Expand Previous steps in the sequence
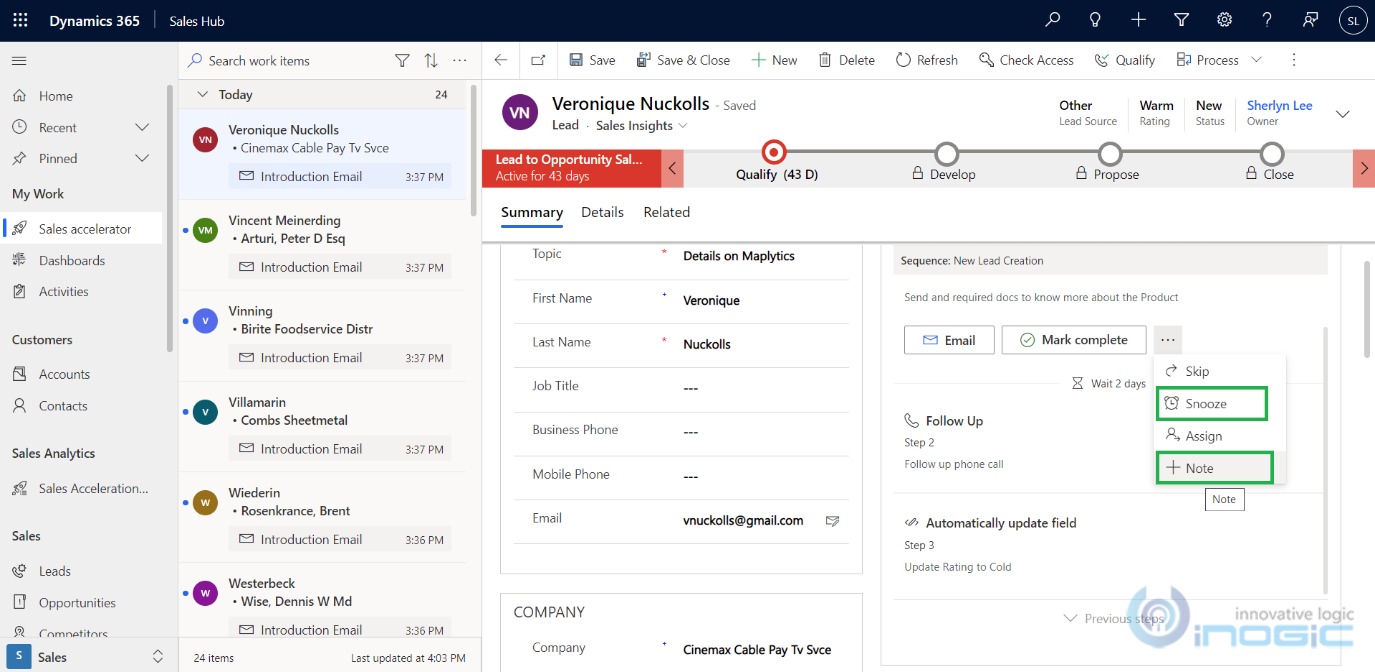Screen dimensions: 1375x672 coord(1113,619)
